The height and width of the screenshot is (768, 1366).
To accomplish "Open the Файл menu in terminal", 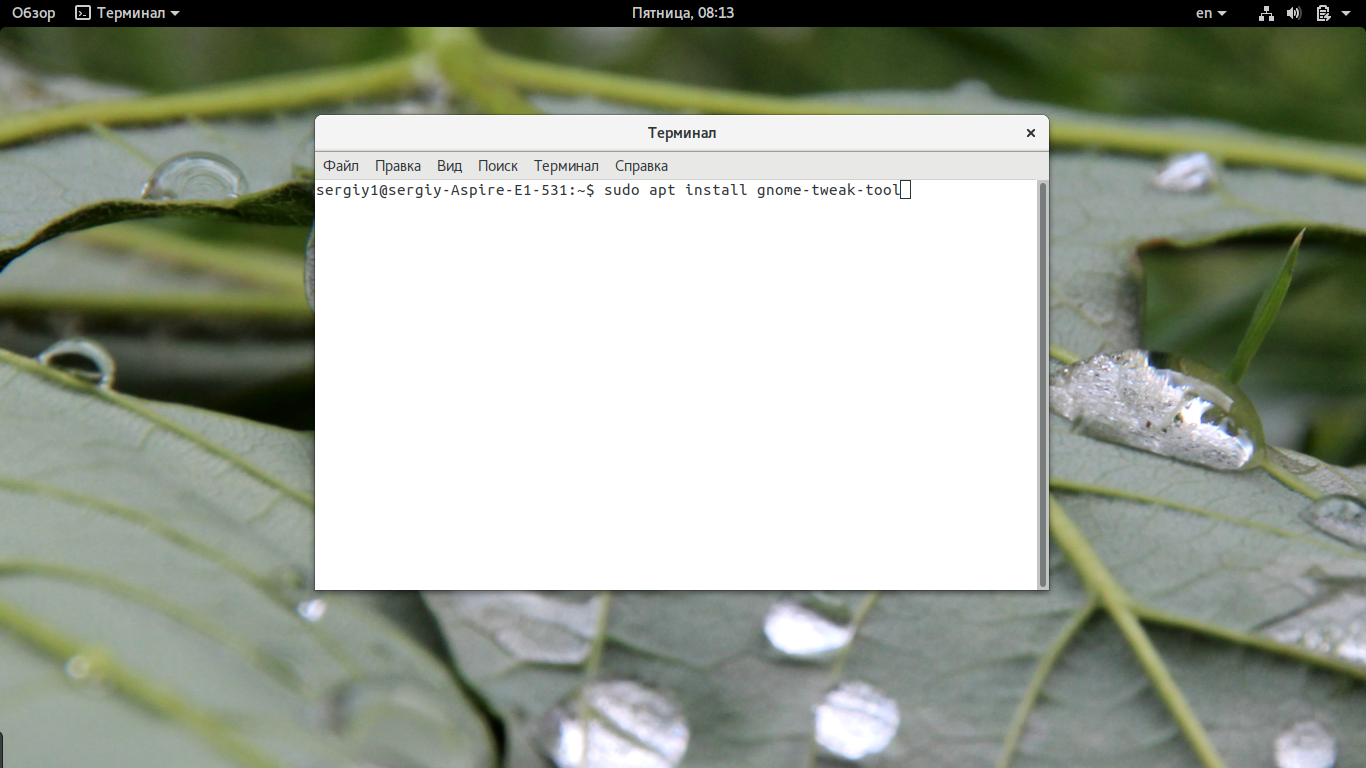I will point(341,166).
